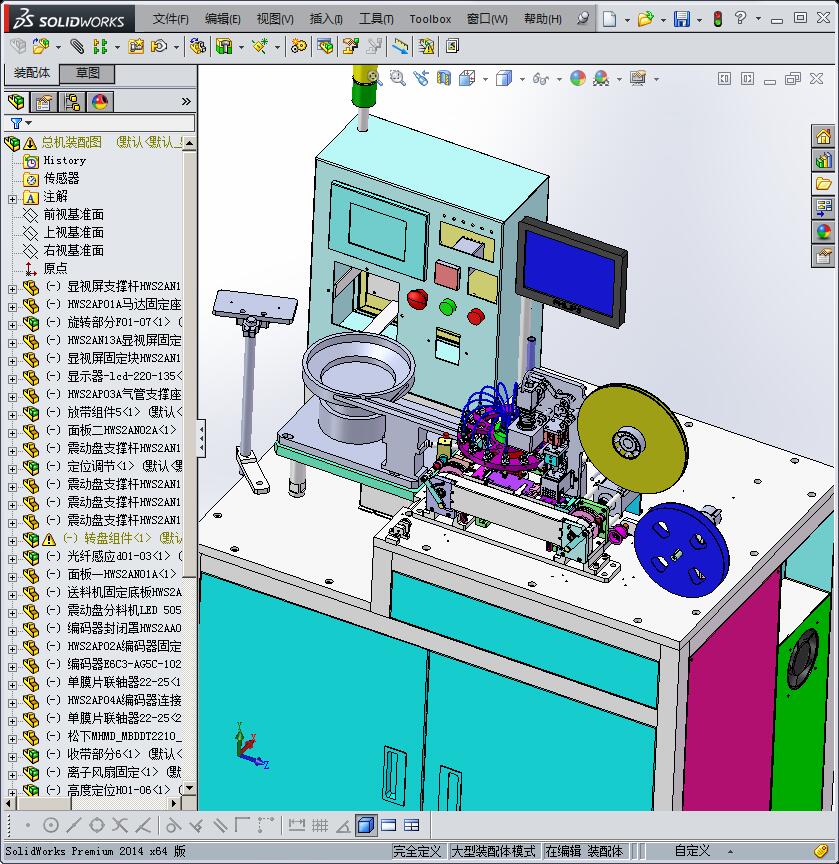Click the Display Style cube icon
Screen dimensions: 839x864
pos(504,78)
